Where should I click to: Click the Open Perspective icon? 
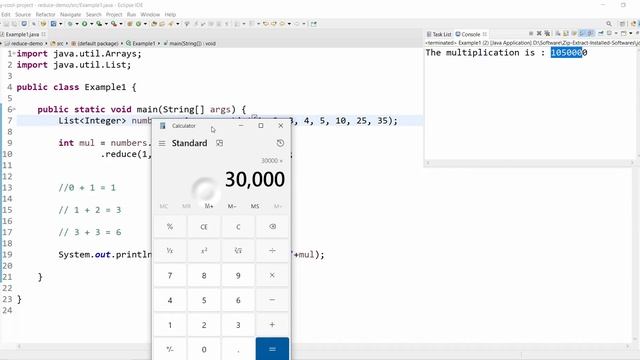[x=622, y=24]
